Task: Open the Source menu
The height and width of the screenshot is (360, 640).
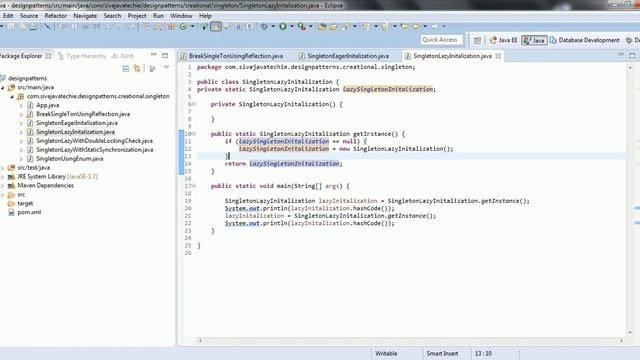Action: pyautogui.click(x=29, y=16)
